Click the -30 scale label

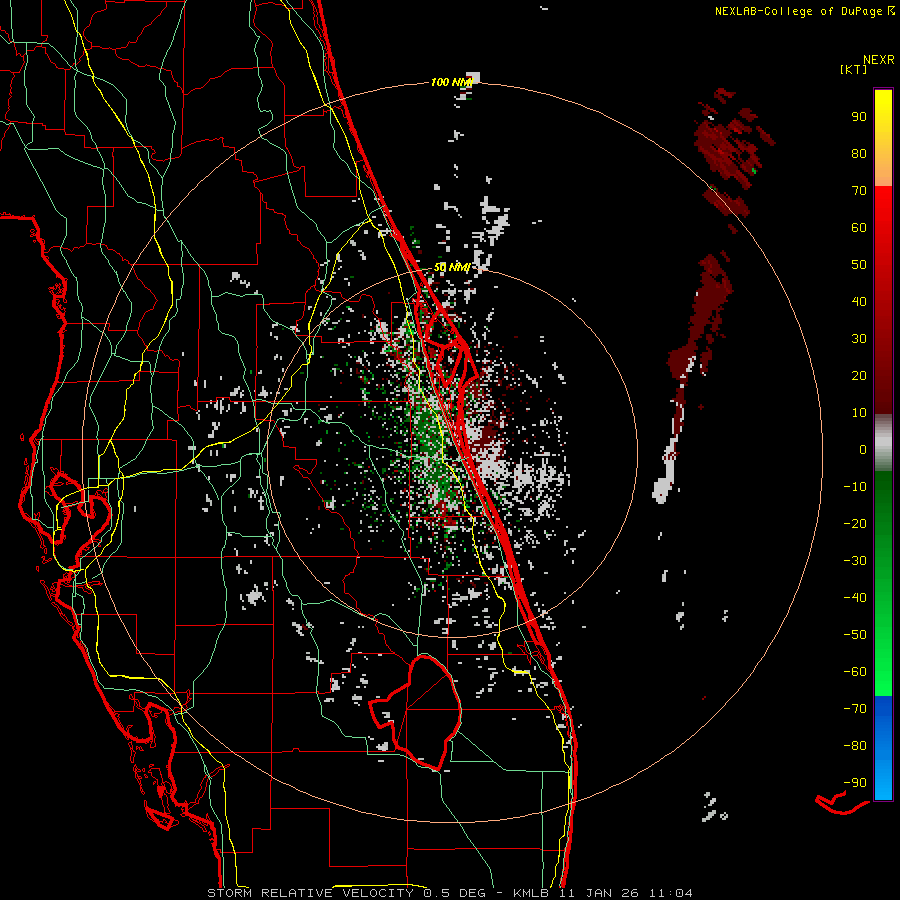[x=855, y=561]
